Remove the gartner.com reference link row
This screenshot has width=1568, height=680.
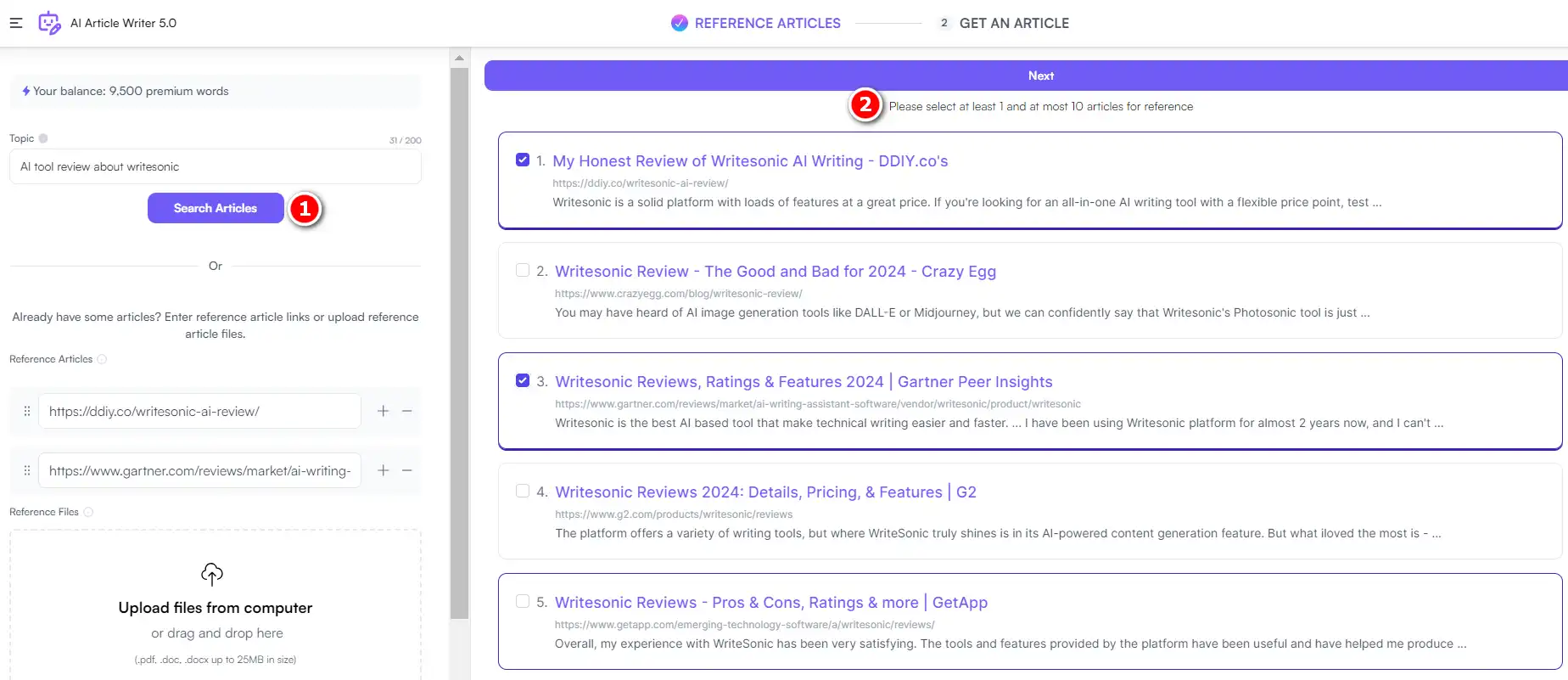(407, 470)
